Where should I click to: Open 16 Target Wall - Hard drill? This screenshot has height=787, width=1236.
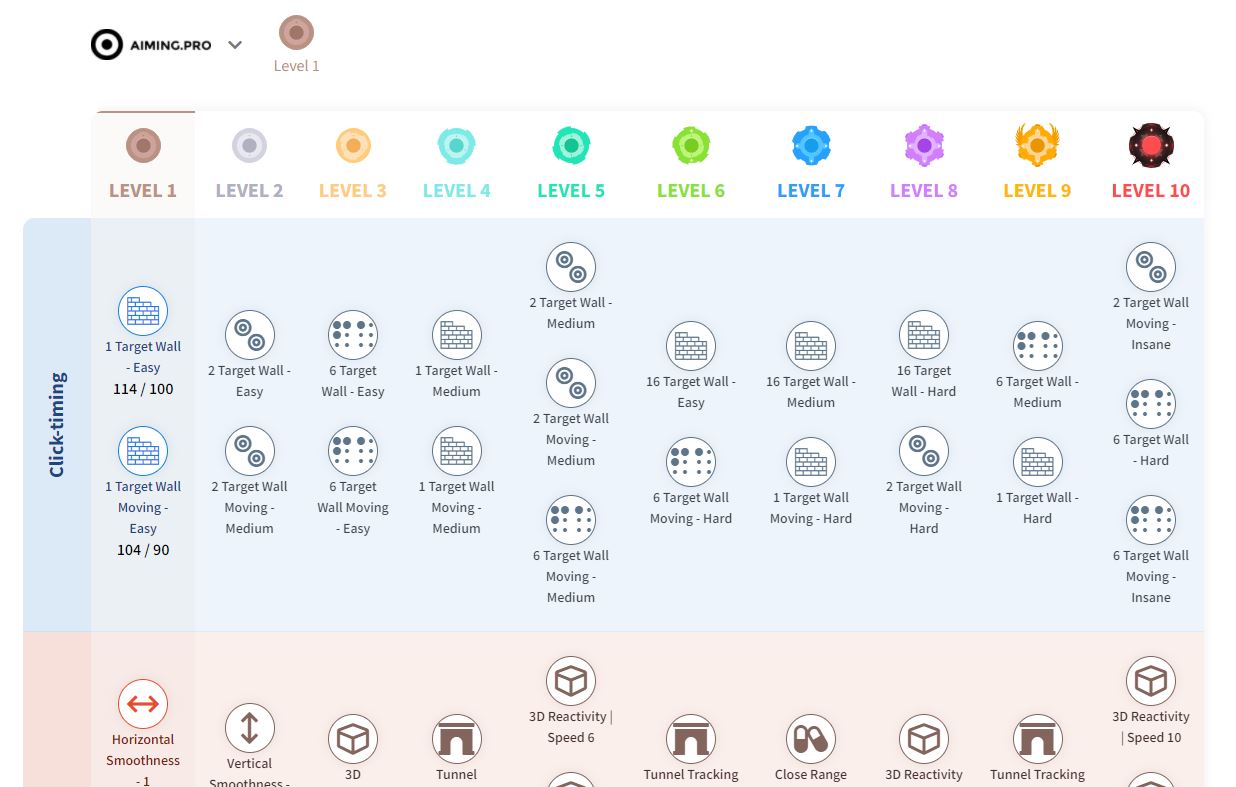pyautogui.click(x=924, y=335)
